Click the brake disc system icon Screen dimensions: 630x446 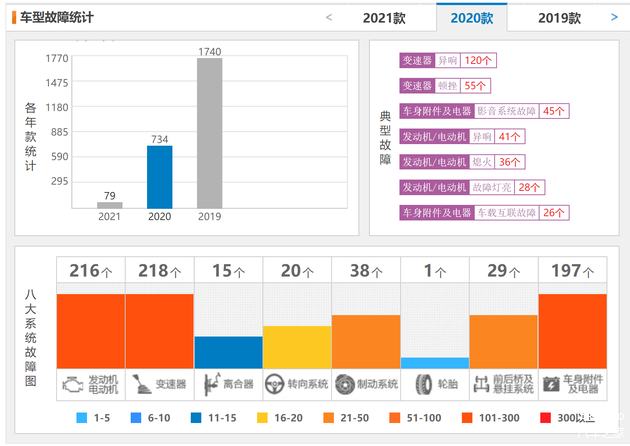pyautogui.click(x=344, y=383)
